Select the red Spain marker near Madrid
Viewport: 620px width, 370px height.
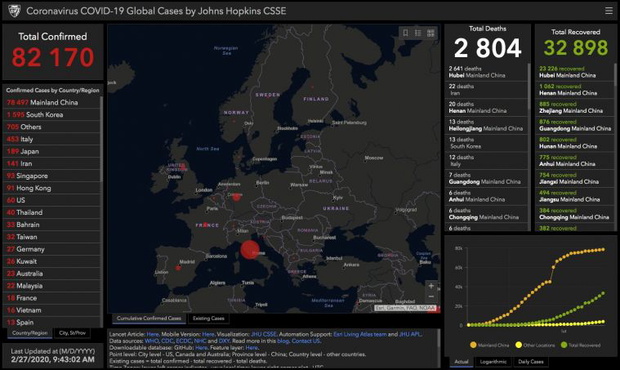[x=178, y=268]
